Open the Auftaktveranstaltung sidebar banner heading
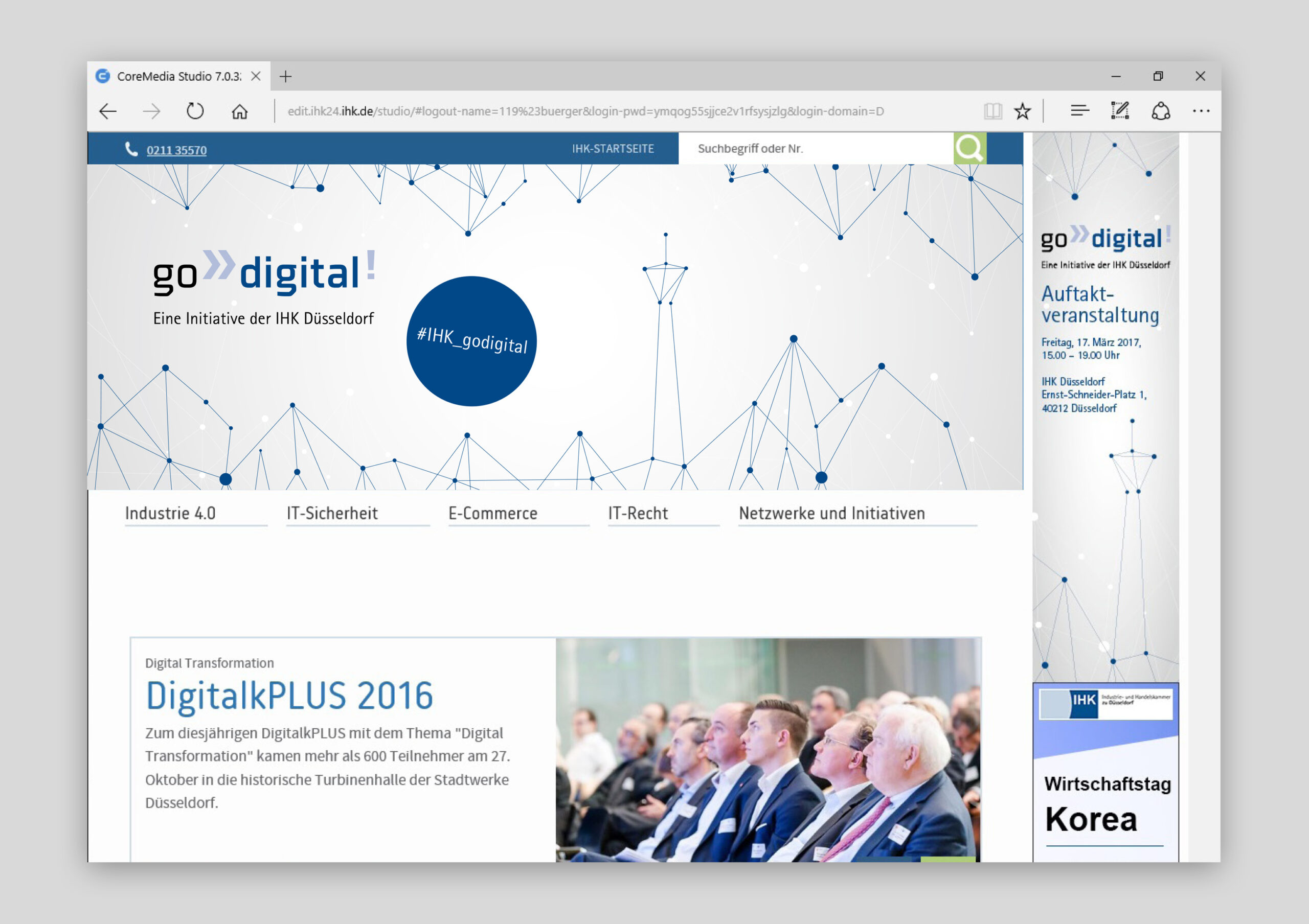Viewport: 1309px width, 924px height. point(1100,305)
